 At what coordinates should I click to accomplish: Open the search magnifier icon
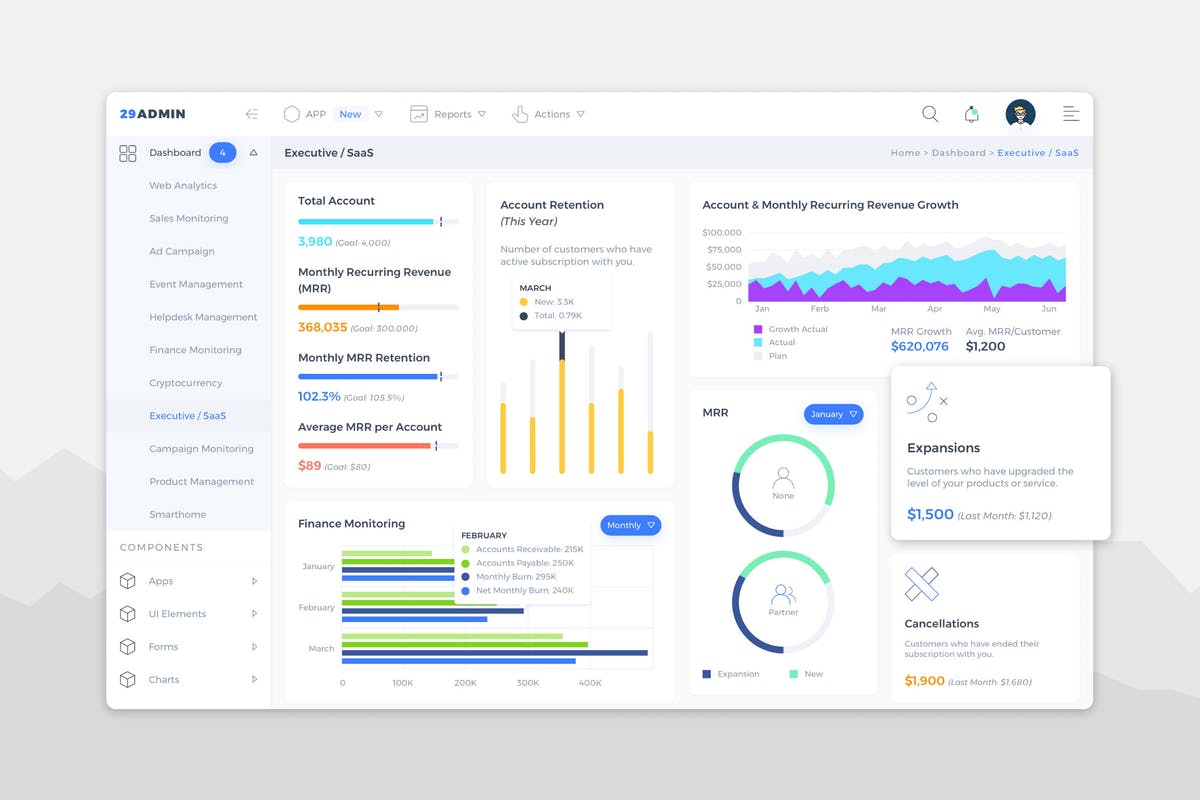click(930, 114)
